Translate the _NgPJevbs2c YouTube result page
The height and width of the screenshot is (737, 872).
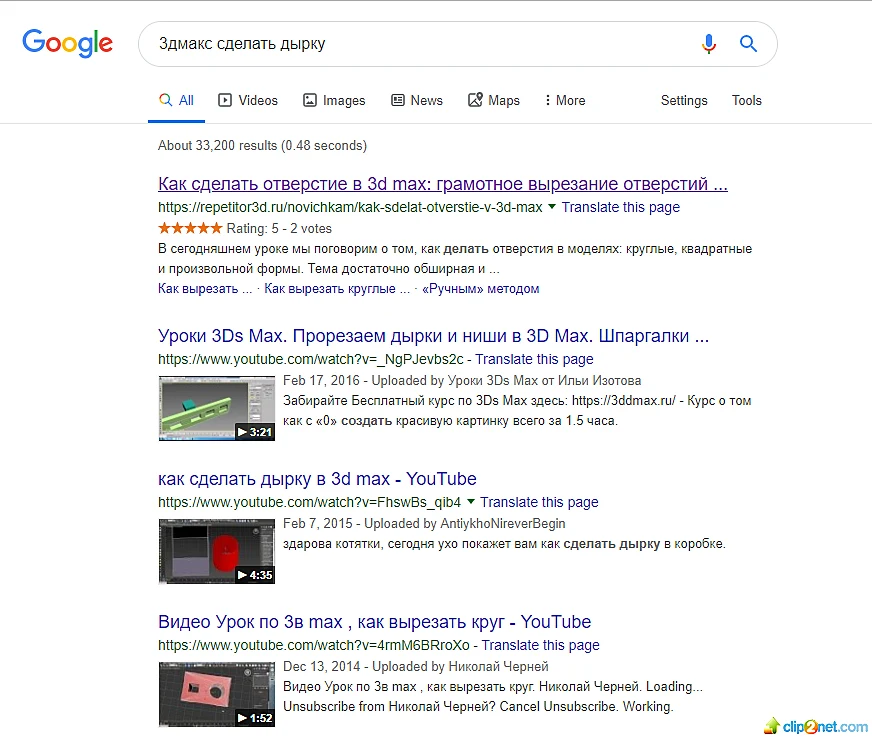pyautogui.click(x=534, y=359)
